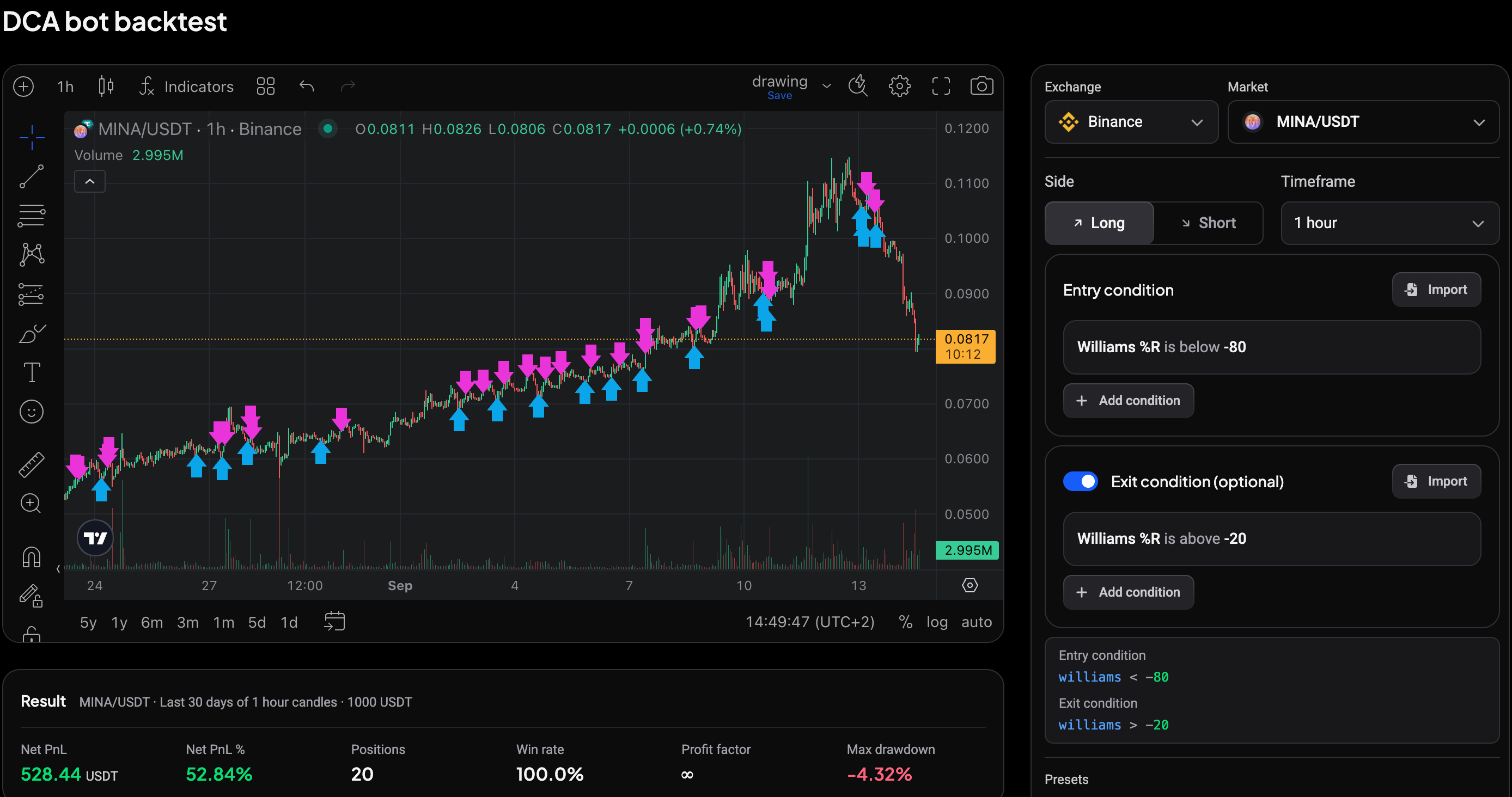1512x797 pixels.
Task: Redo the chart action
Action: coord(348,87)
